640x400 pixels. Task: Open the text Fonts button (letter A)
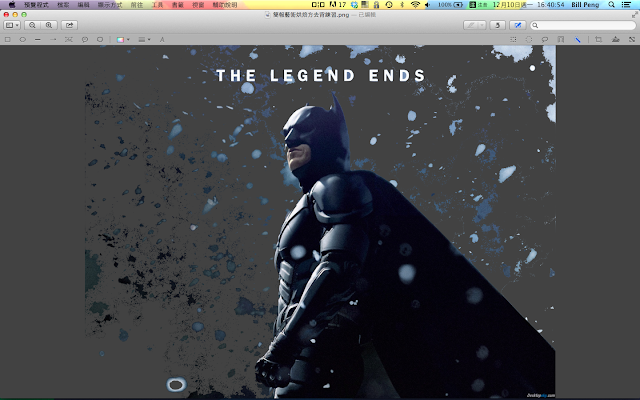pyautogui.click(x=162, y=40)
